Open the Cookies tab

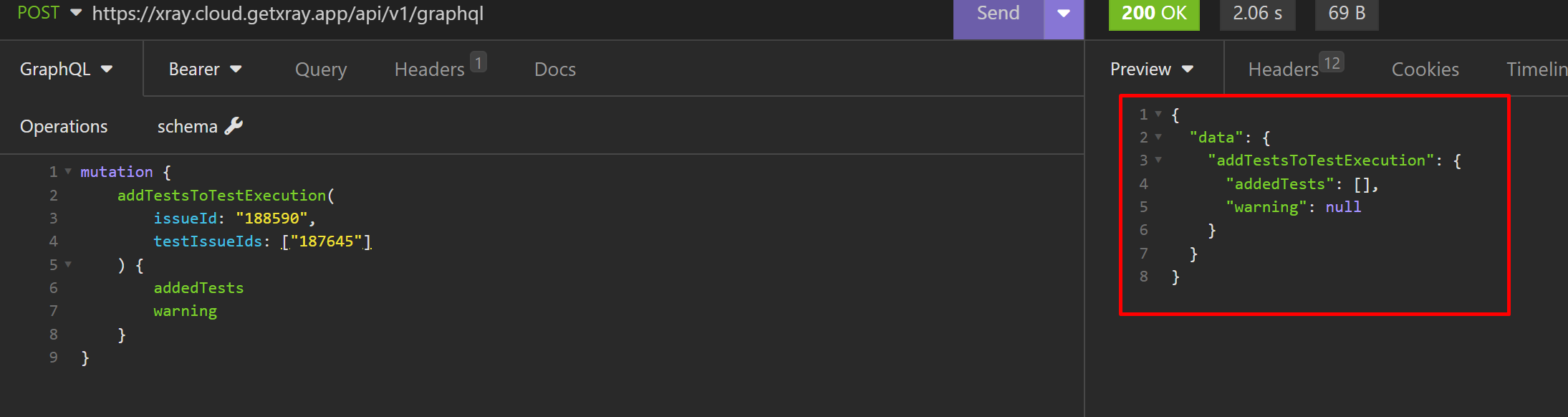click(x=1425, y=69)
